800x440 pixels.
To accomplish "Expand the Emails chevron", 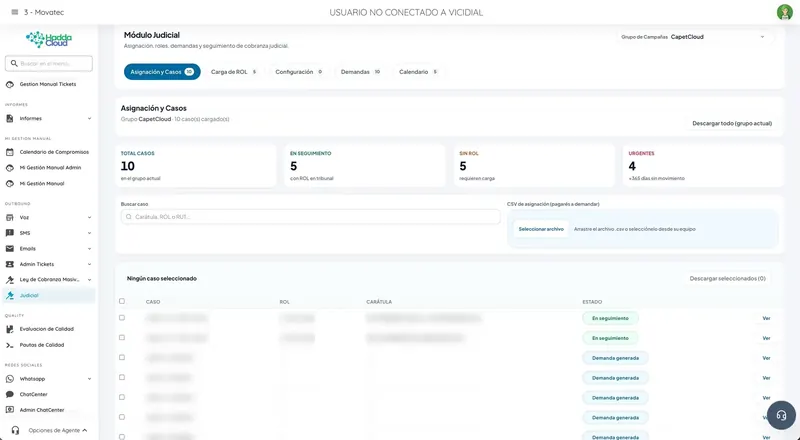I will [89, 249].
